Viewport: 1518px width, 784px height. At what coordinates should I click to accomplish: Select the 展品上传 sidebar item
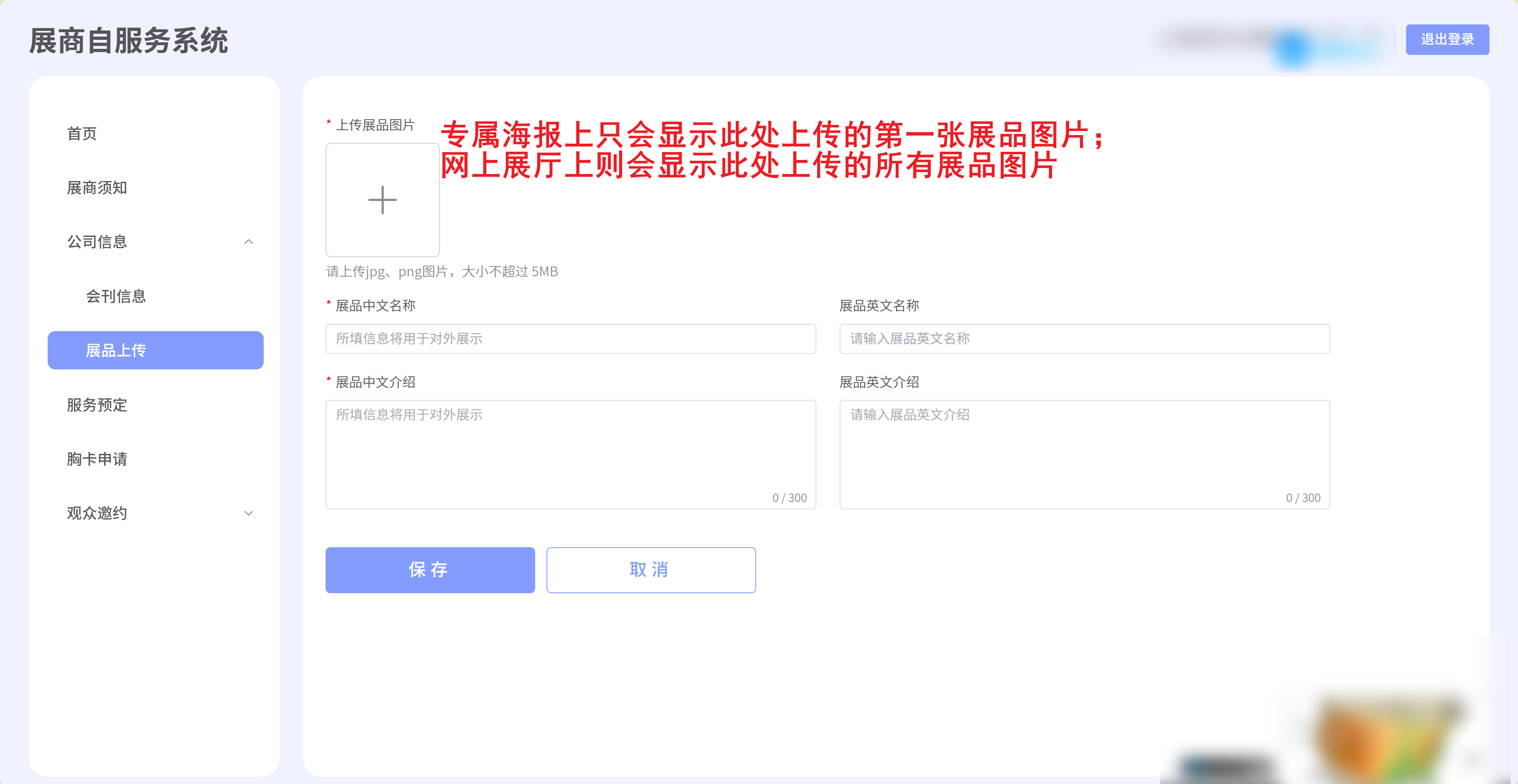(155, 350)
